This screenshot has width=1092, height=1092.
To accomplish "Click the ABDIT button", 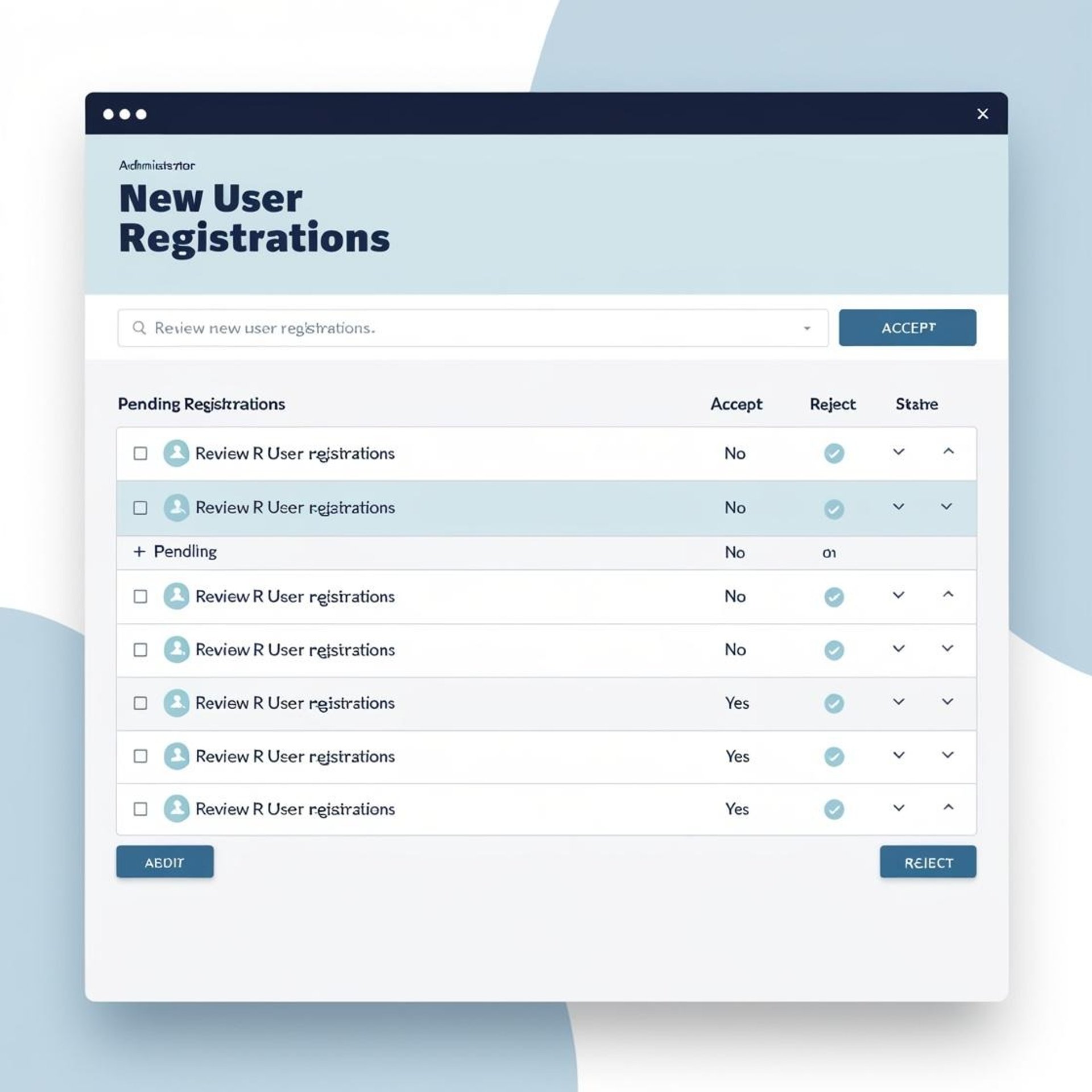I will (165, 862).
